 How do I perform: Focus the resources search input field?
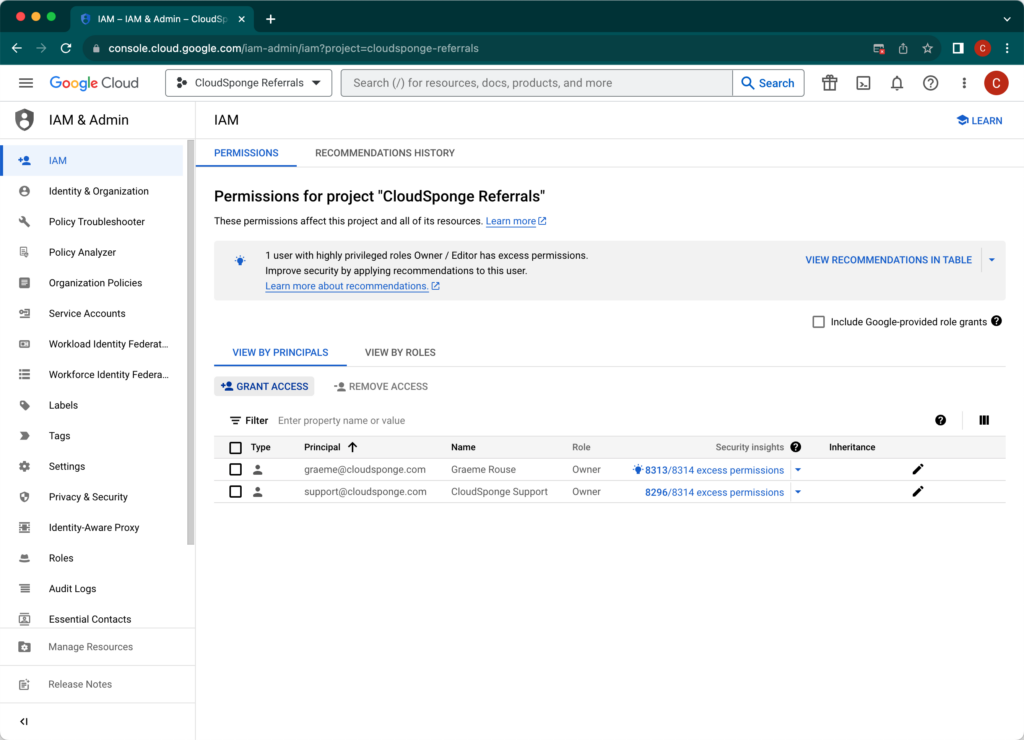537,83
